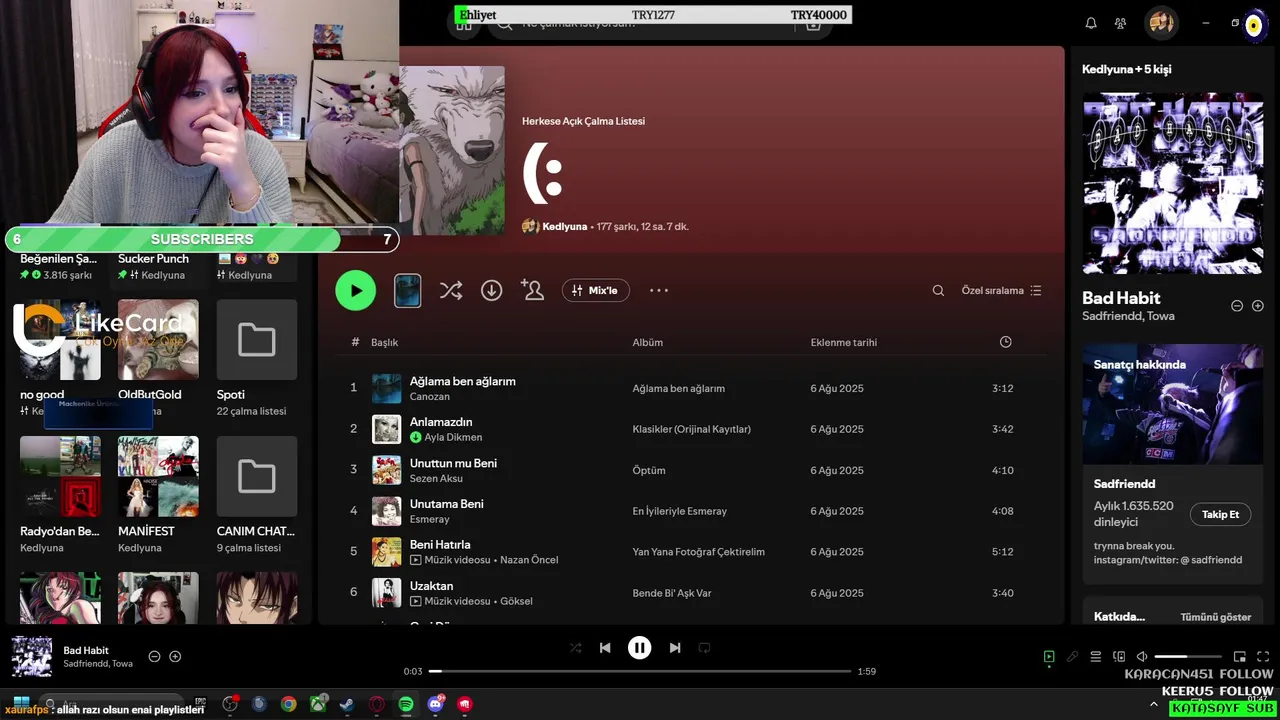Screen dimensions: 1280x720
Task: Download the playlist for offline listening
Action: [491, 290]
